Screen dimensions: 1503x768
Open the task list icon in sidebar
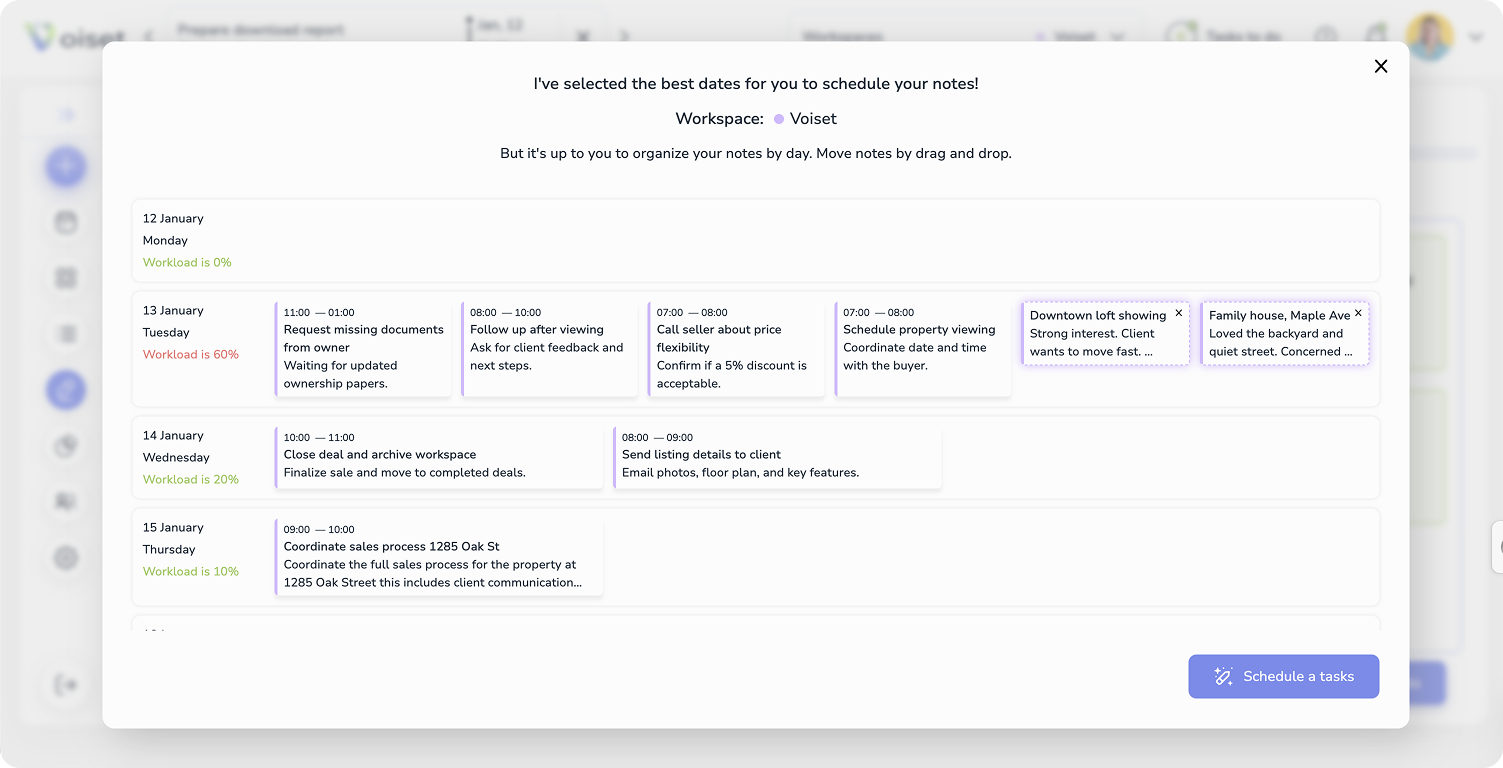point(66,333)
